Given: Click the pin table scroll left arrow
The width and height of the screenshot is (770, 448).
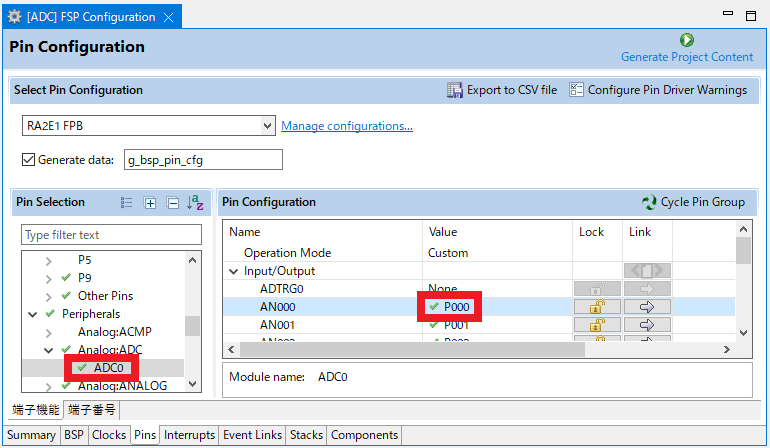Looking at the screenshot, I should 231,350.
